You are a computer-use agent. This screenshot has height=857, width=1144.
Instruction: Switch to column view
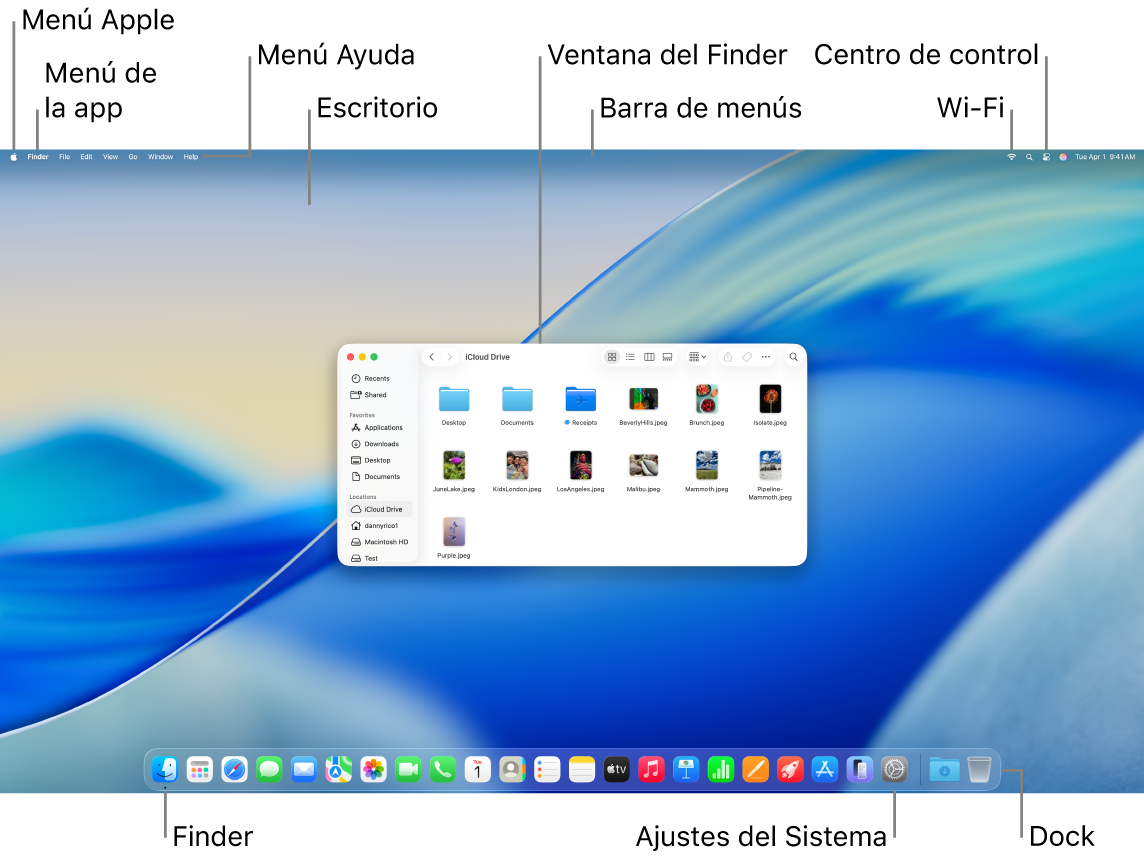(649, 356)
